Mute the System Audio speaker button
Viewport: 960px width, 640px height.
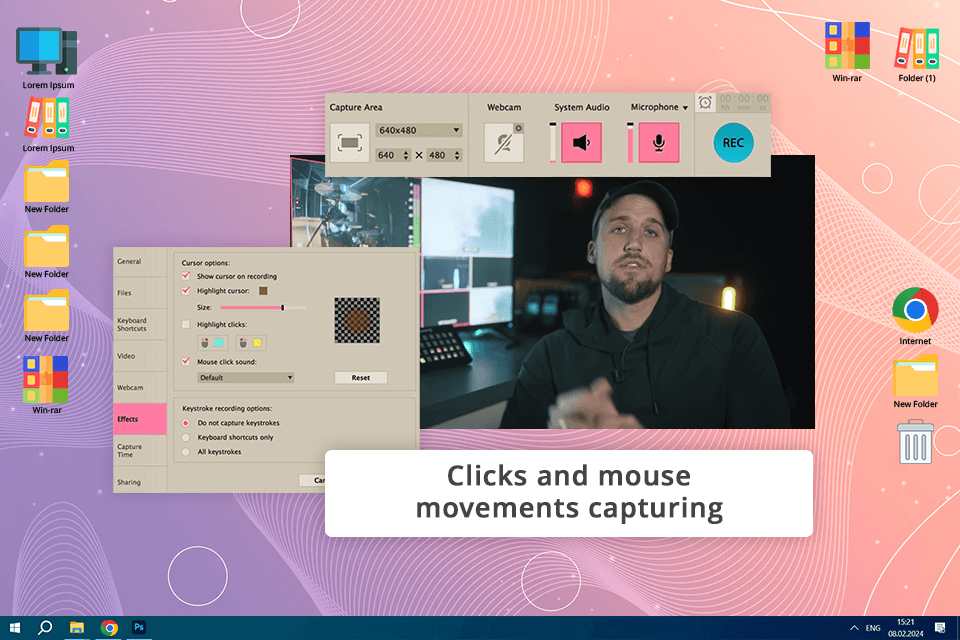[581, 143]
